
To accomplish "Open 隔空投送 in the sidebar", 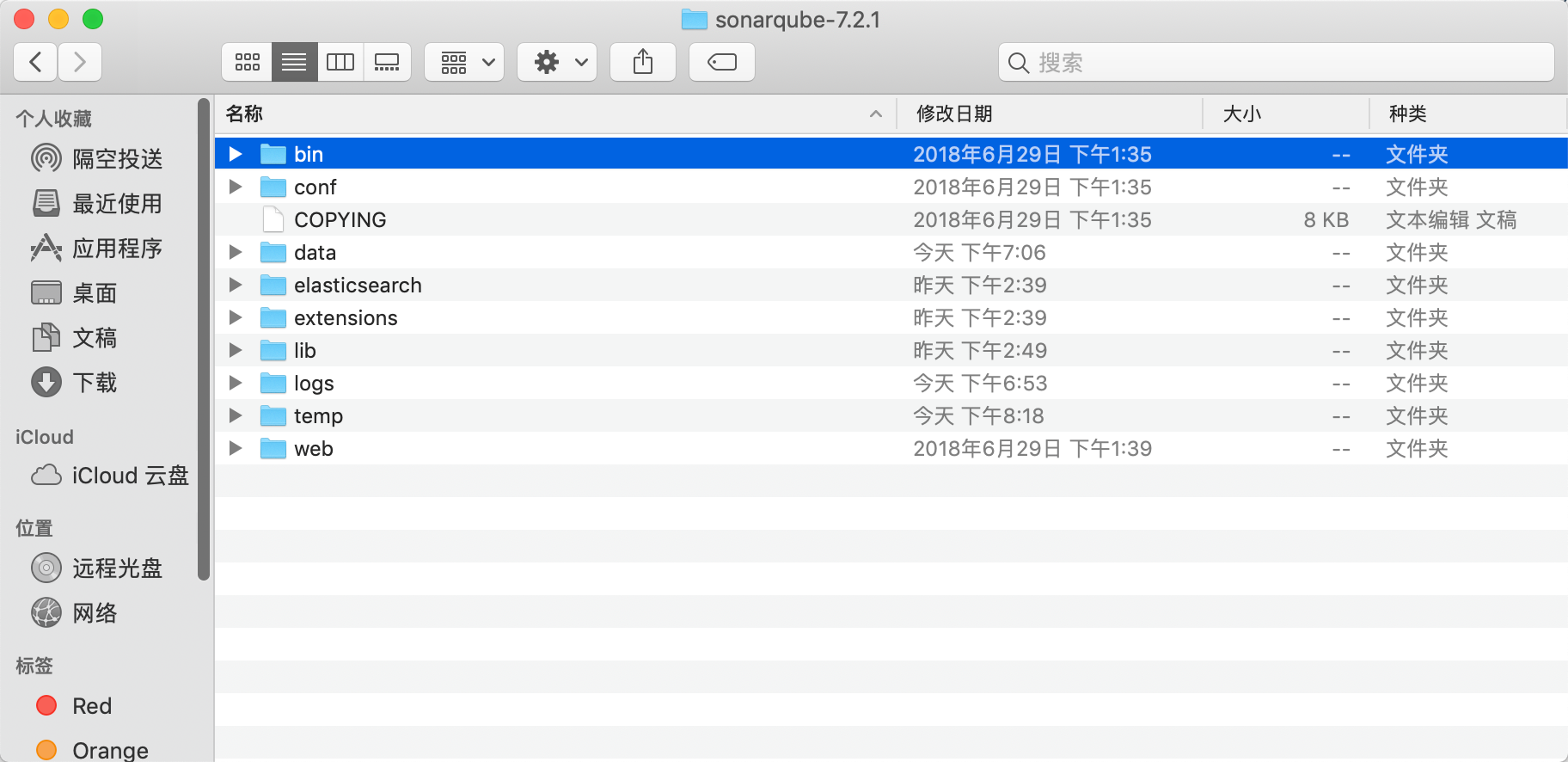I will [x=97, y=159].
